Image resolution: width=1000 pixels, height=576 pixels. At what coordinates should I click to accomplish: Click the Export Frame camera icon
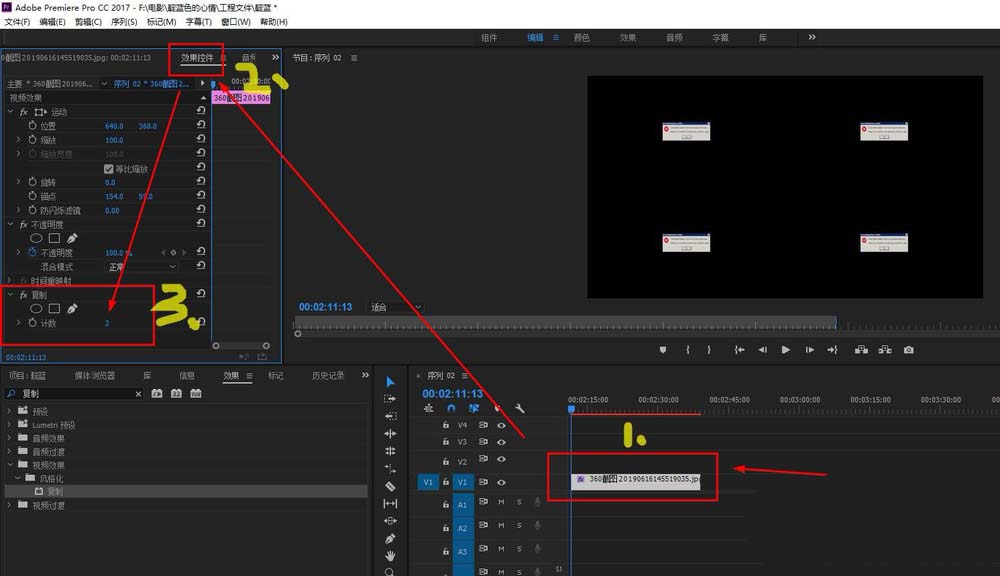coord(908,350)
